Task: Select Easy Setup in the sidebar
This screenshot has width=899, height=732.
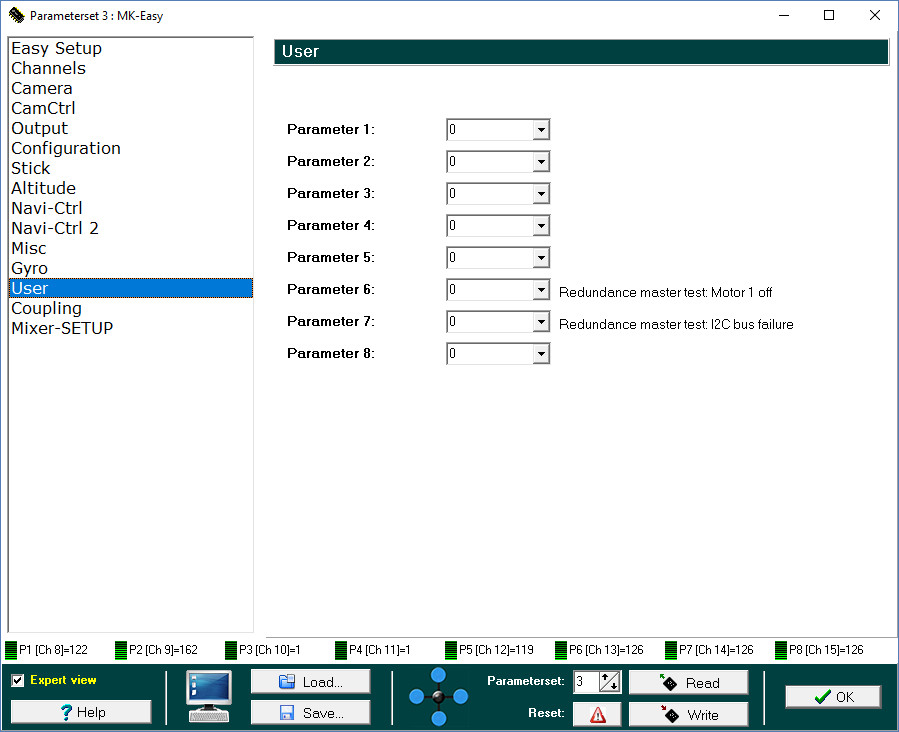Action: coord(56,48)
